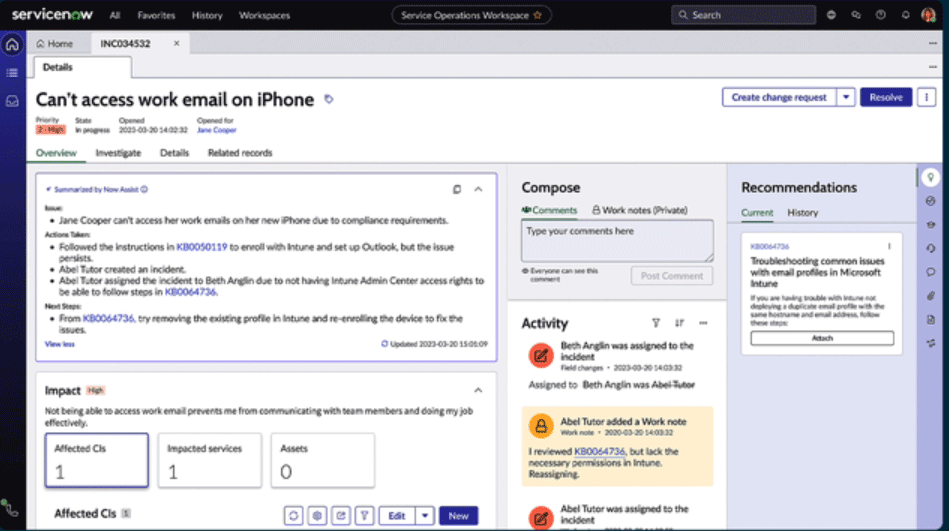
Task: Open the All menu
Action: coord(114,15)
